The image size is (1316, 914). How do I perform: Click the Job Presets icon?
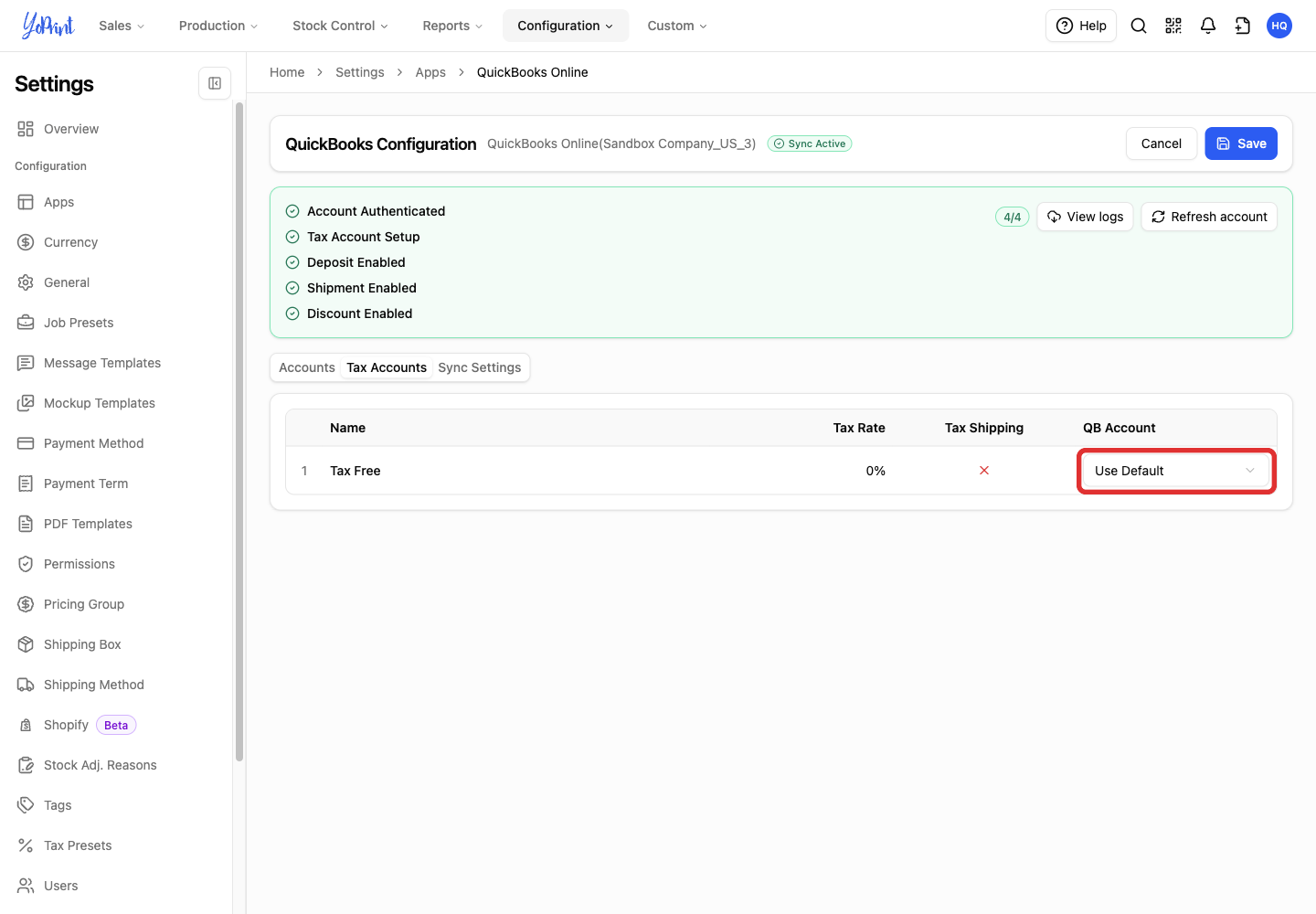tap(26, 323)
